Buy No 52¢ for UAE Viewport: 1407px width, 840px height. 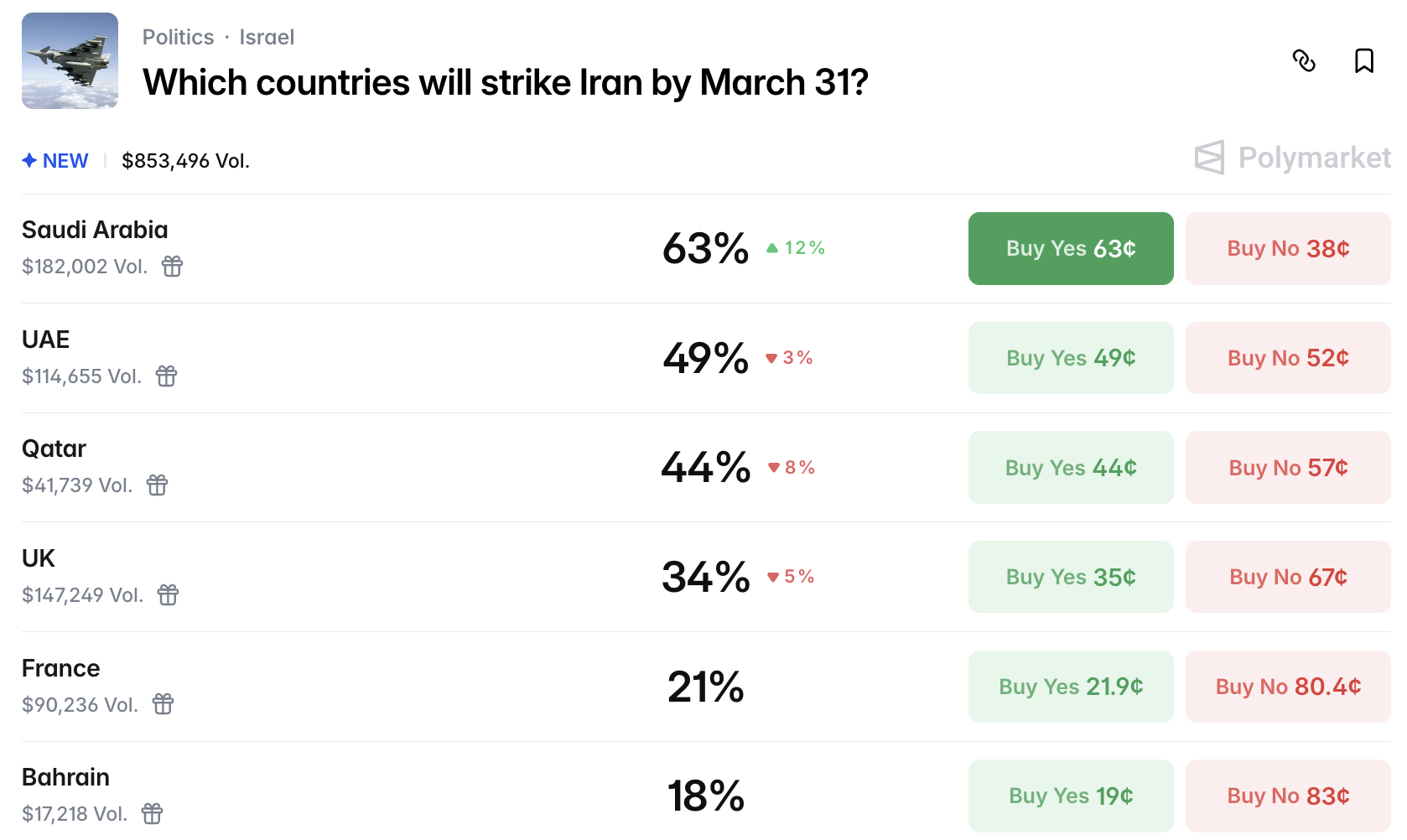[x=1288, y=358]
